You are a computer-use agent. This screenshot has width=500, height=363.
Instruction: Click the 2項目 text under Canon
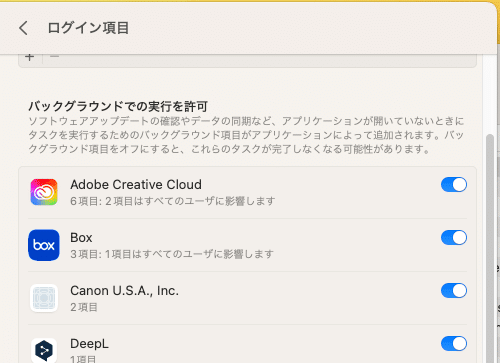point(84,307)
